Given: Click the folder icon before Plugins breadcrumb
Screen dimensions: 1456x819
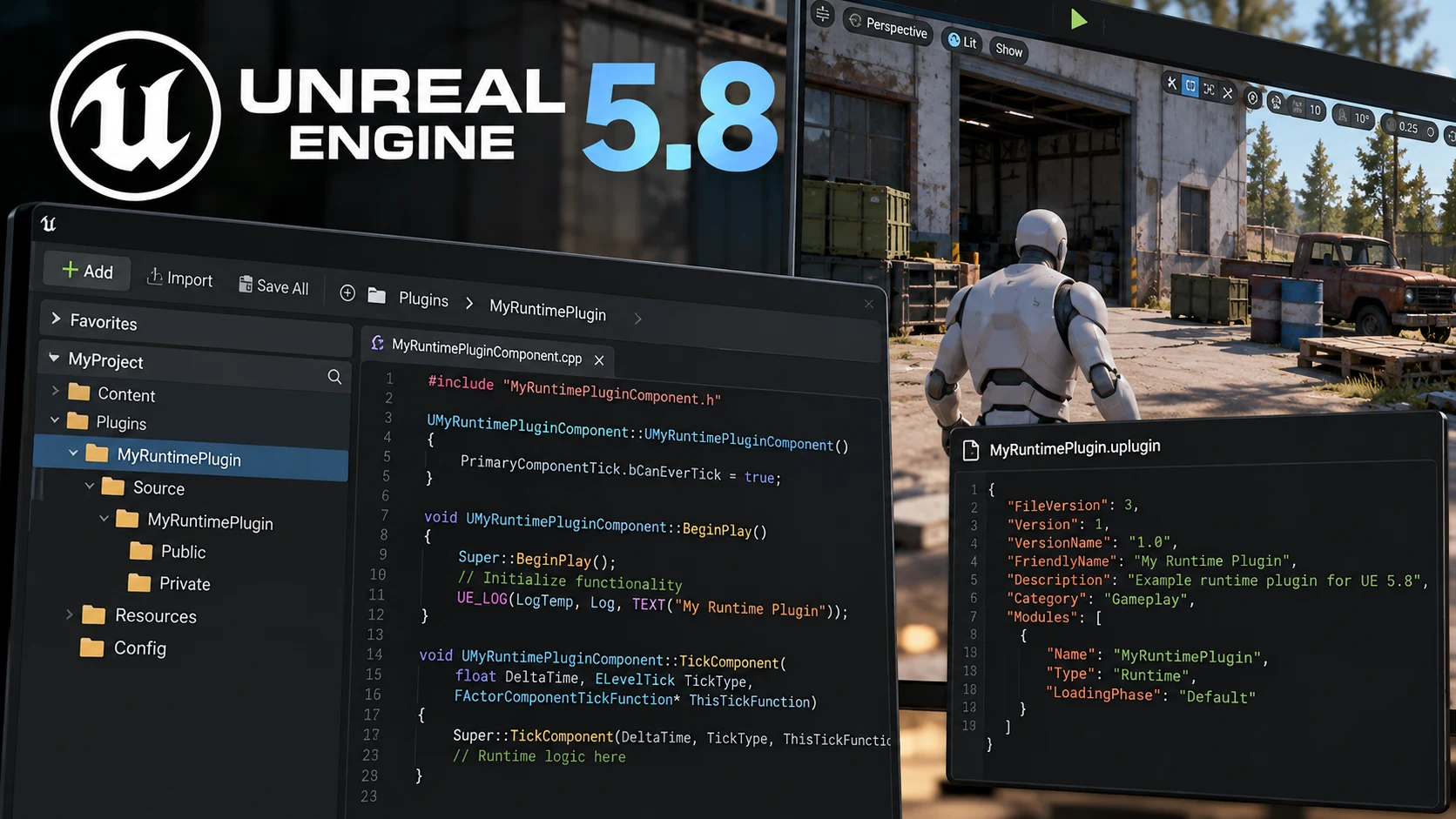Looking at the screenshot, I should (376, 296).
